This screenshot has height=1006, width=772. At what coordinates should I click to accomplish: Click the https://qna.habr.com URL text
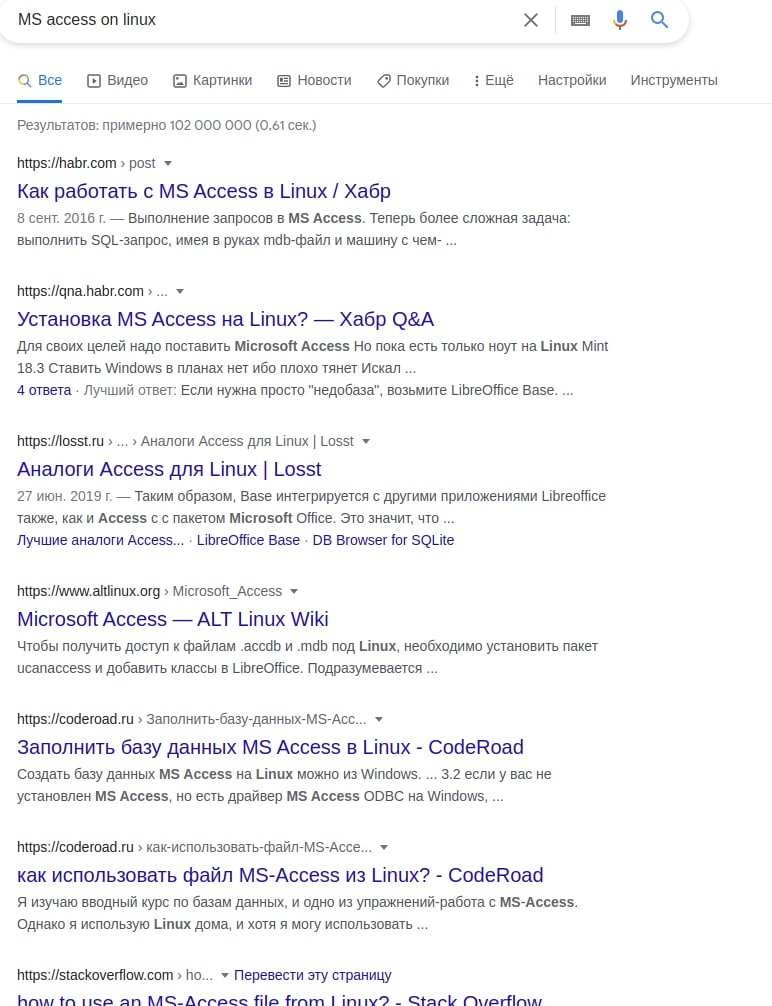[x=80, y=291]
